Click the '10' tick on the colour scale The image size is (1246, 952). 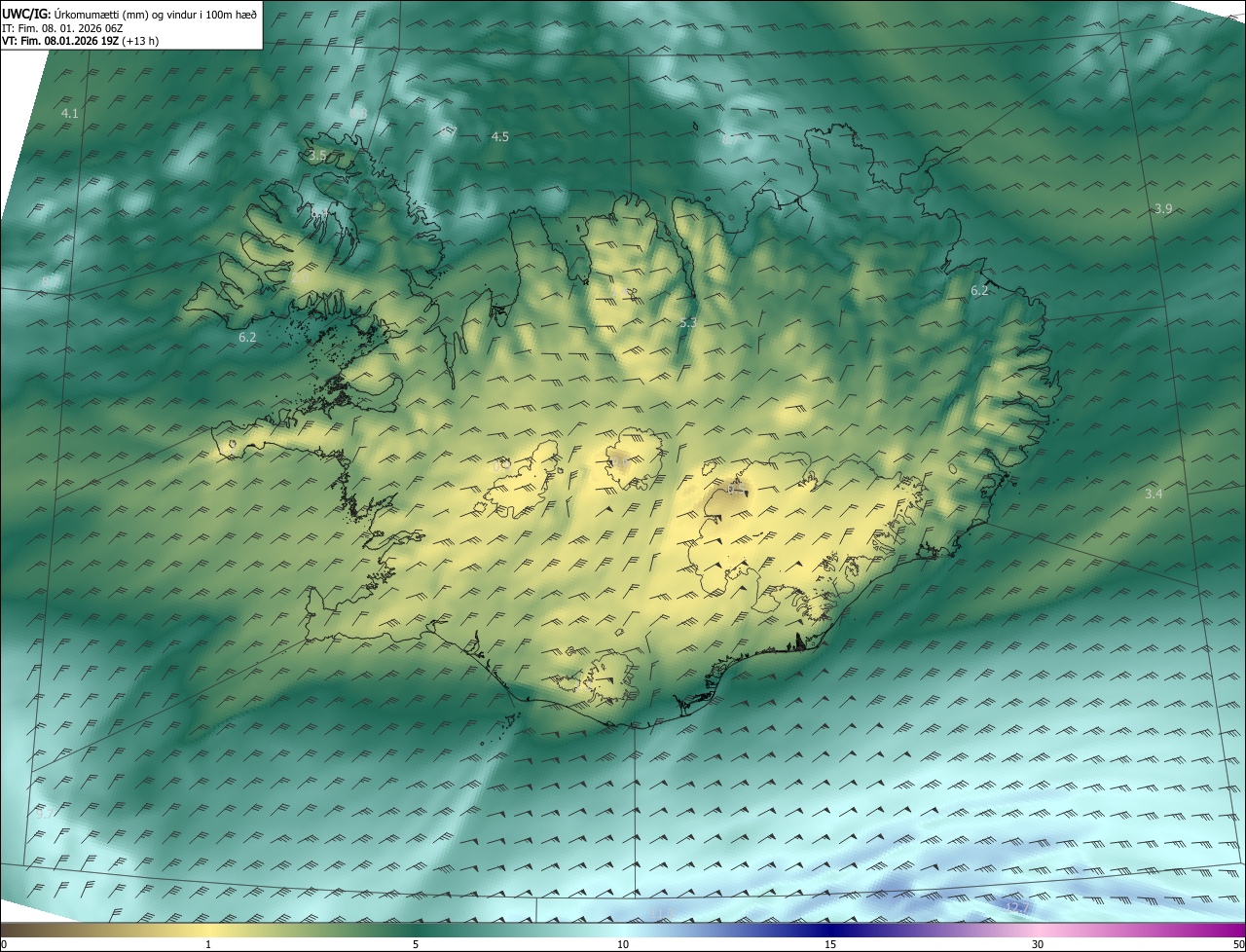pyautogui.click(x=623, y=945)
